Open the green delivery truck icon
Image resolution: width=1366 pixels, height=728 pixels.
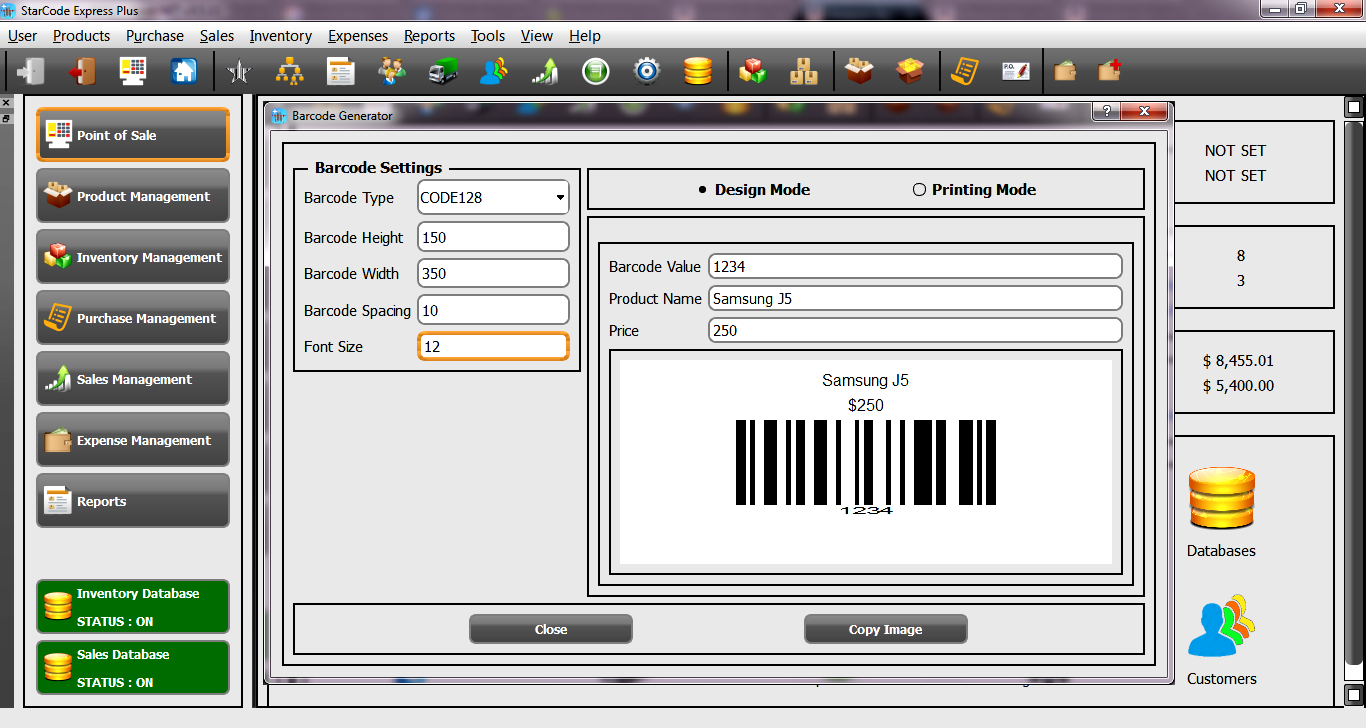pyautogui.click(x=443, y=71)
